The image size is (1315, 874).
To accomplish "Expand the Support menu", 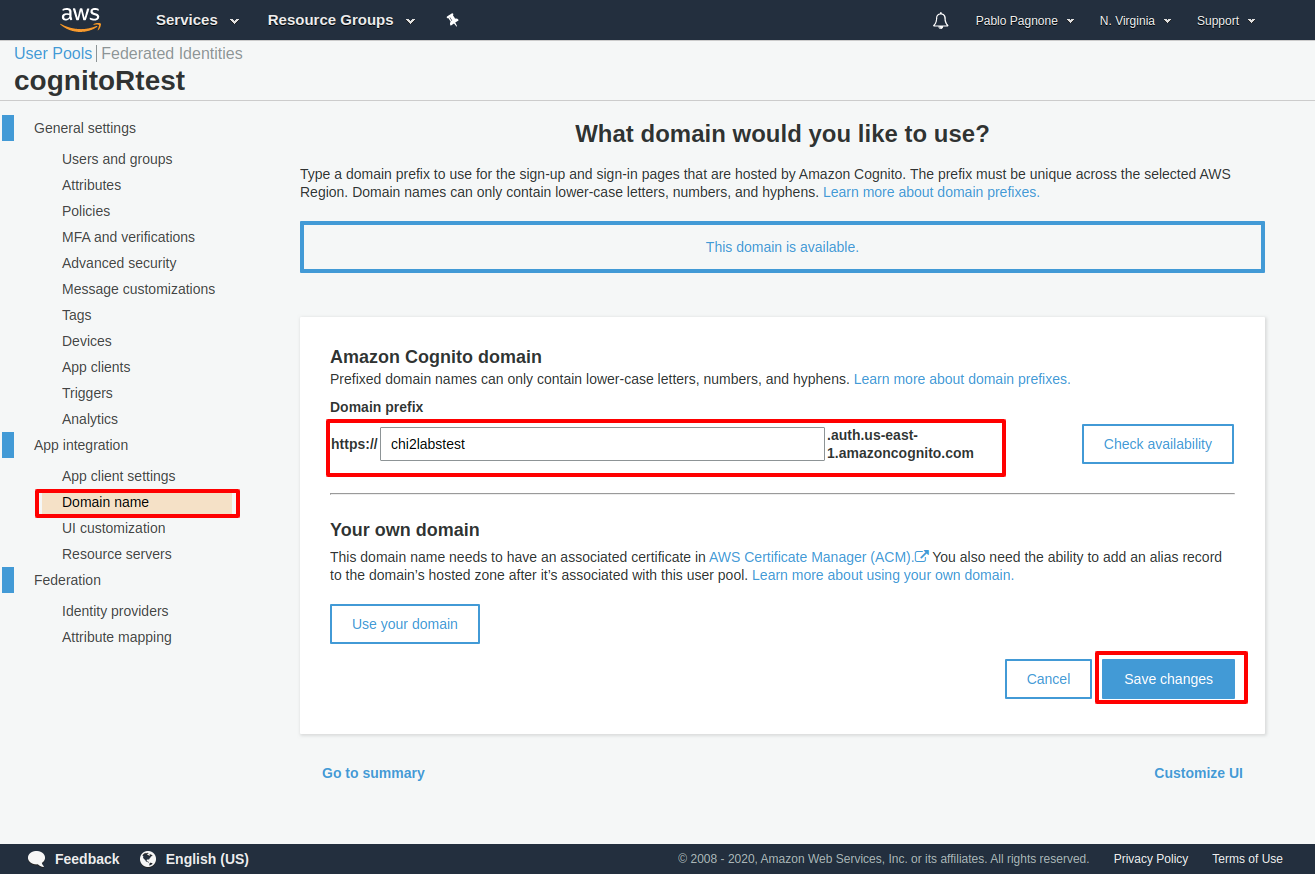I will (1225, 20).
